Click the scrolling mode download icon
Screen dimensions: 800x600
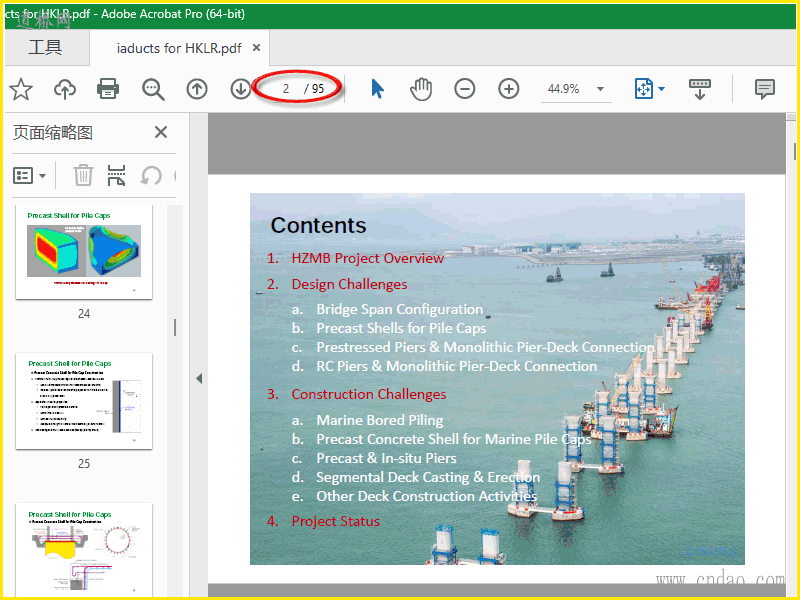(x=700, y=89)
